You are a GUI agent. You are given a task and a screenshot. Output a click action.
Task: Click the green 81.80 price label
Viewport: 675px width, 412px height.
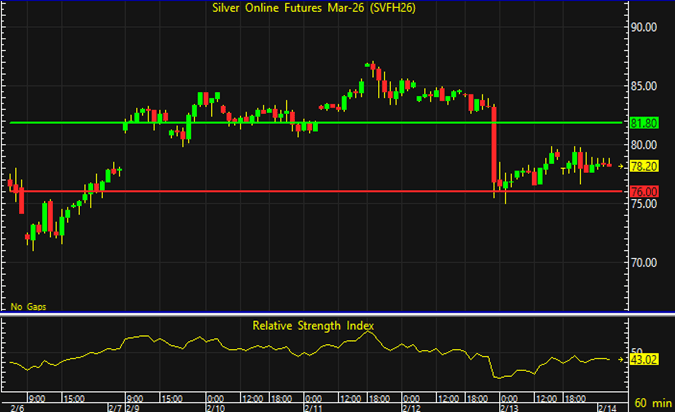point(645,123)
